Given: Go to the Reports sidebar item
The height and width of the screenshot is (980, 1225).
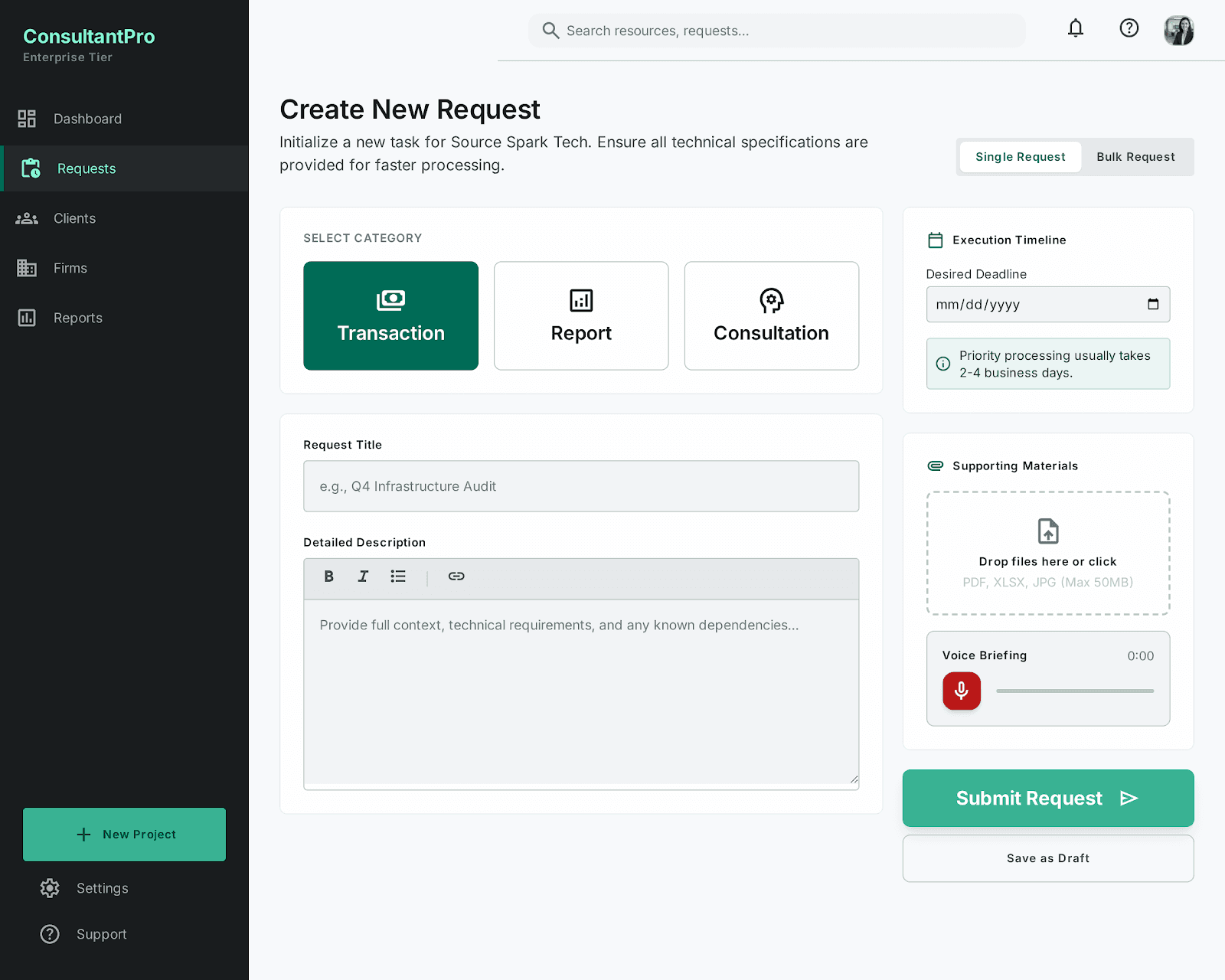Looking at the screenshot, I should point(124,318).
